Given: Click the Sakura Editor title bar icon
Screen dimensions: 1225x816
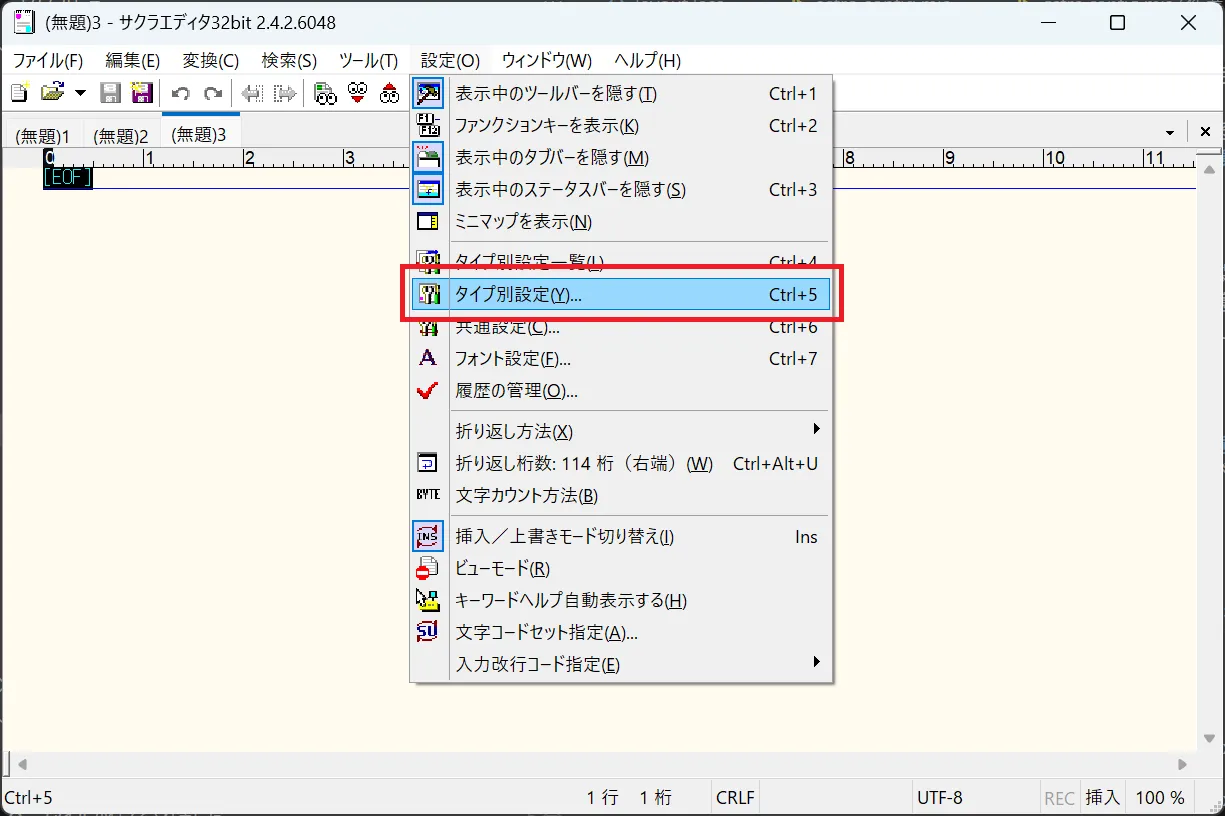Looking at the screenshot, I should point(24,22).
